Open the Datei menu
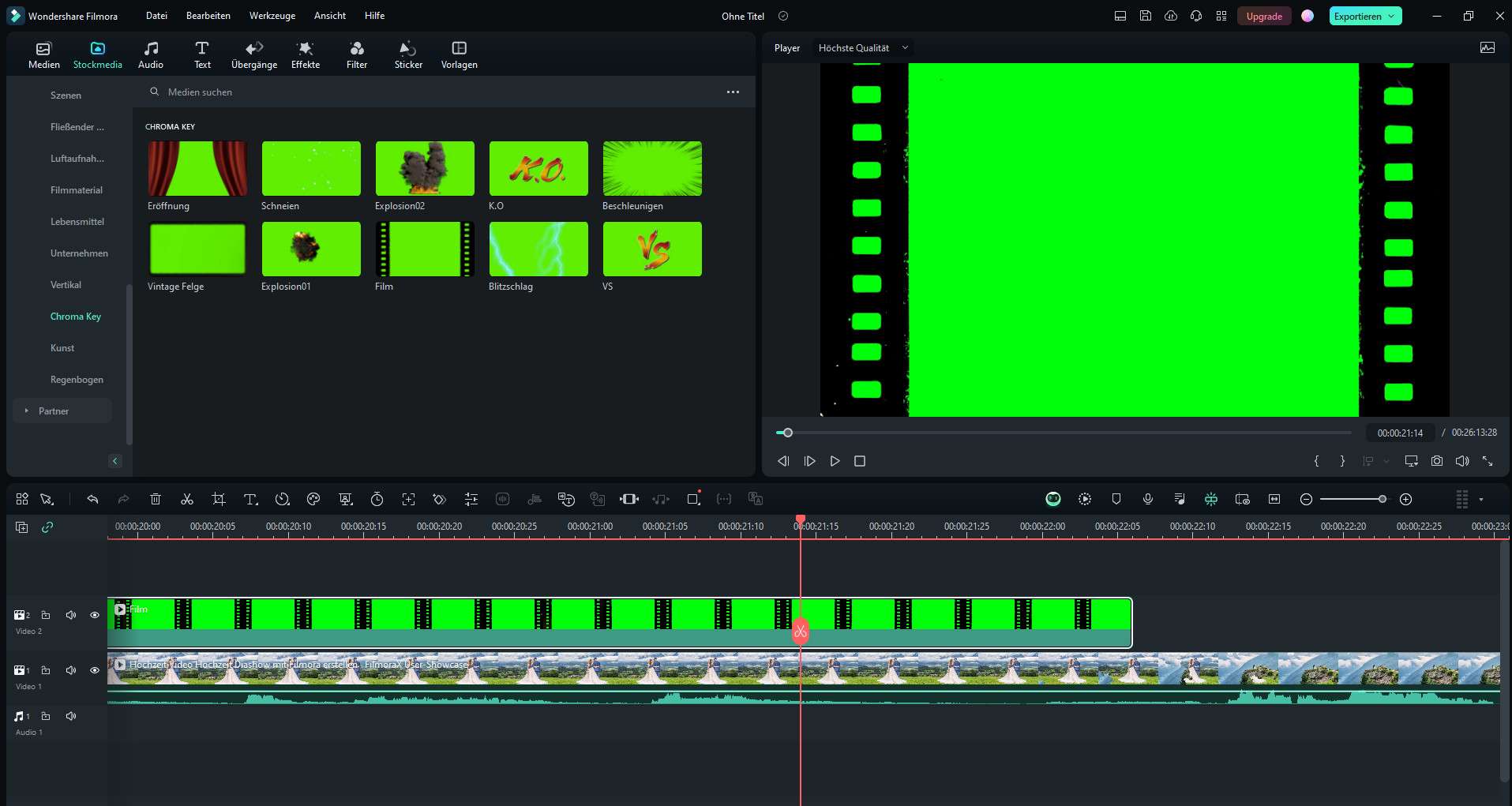 156,16
